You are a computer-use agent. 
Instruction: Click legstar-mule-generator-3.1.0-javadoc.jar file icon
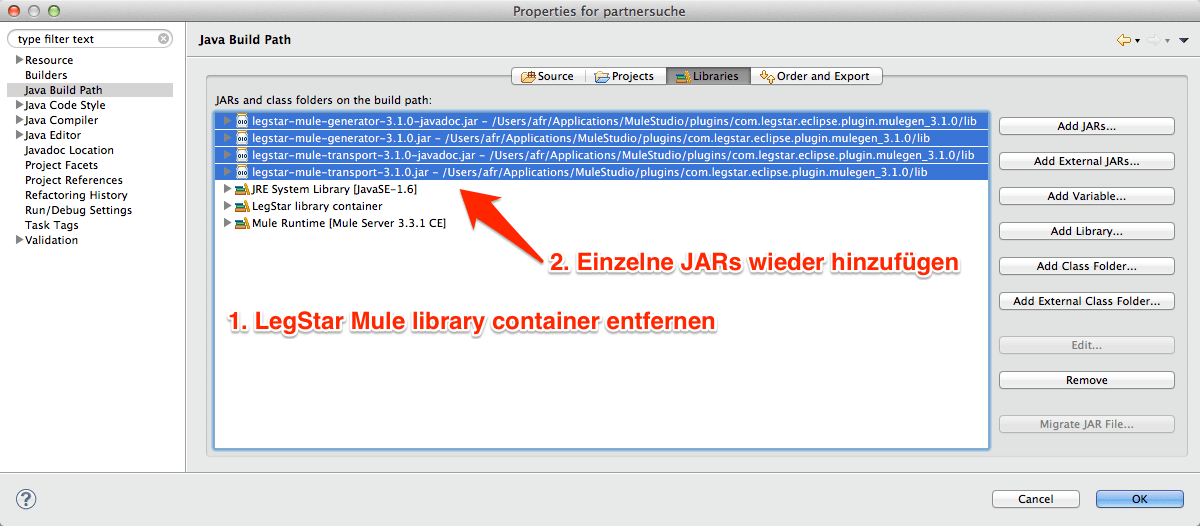click(242, 121)
